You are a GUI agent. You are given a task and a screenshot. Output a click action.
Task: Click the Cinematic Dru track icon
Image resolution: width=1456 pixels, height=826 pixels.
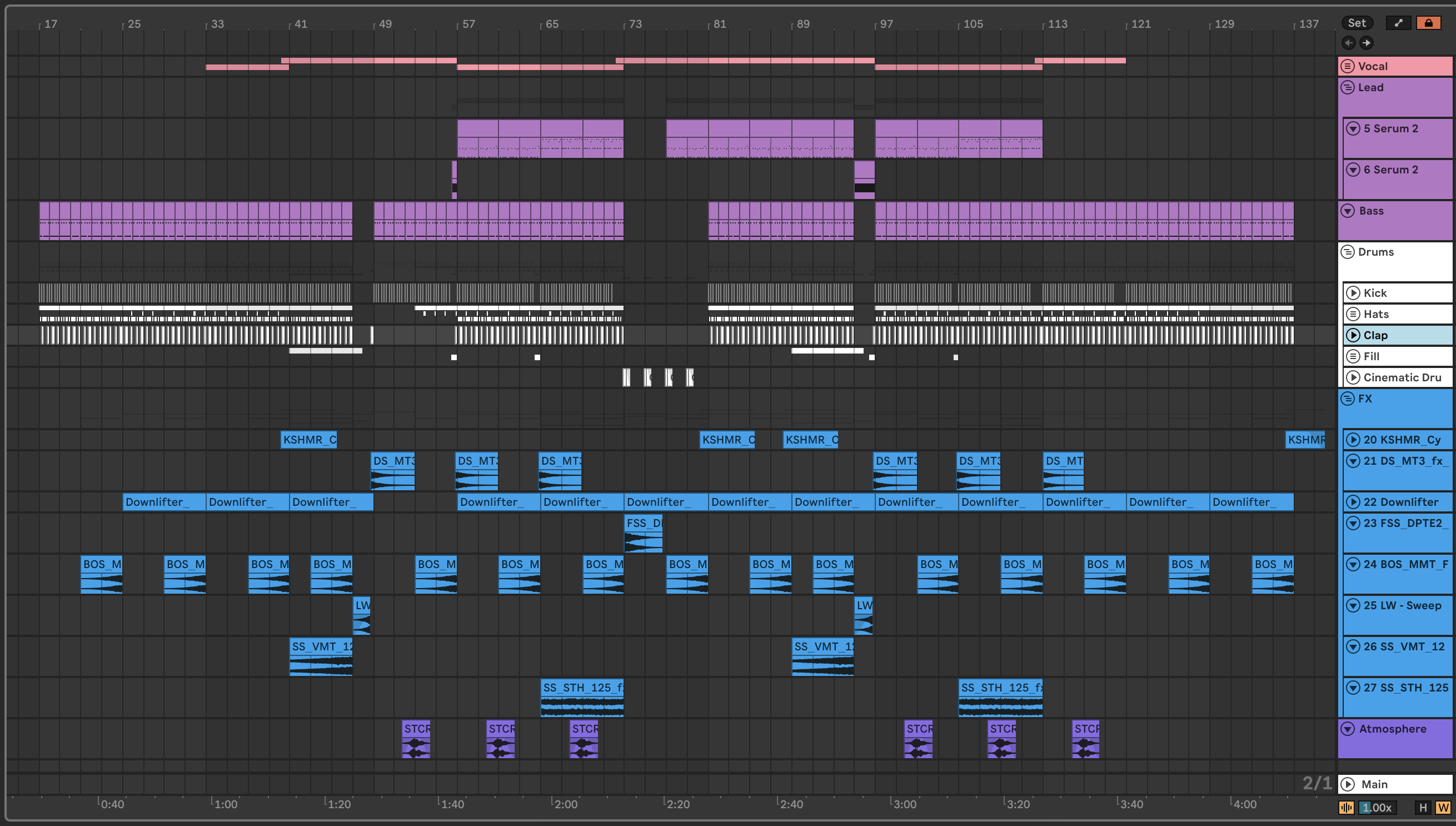(x=1353, y=377)
